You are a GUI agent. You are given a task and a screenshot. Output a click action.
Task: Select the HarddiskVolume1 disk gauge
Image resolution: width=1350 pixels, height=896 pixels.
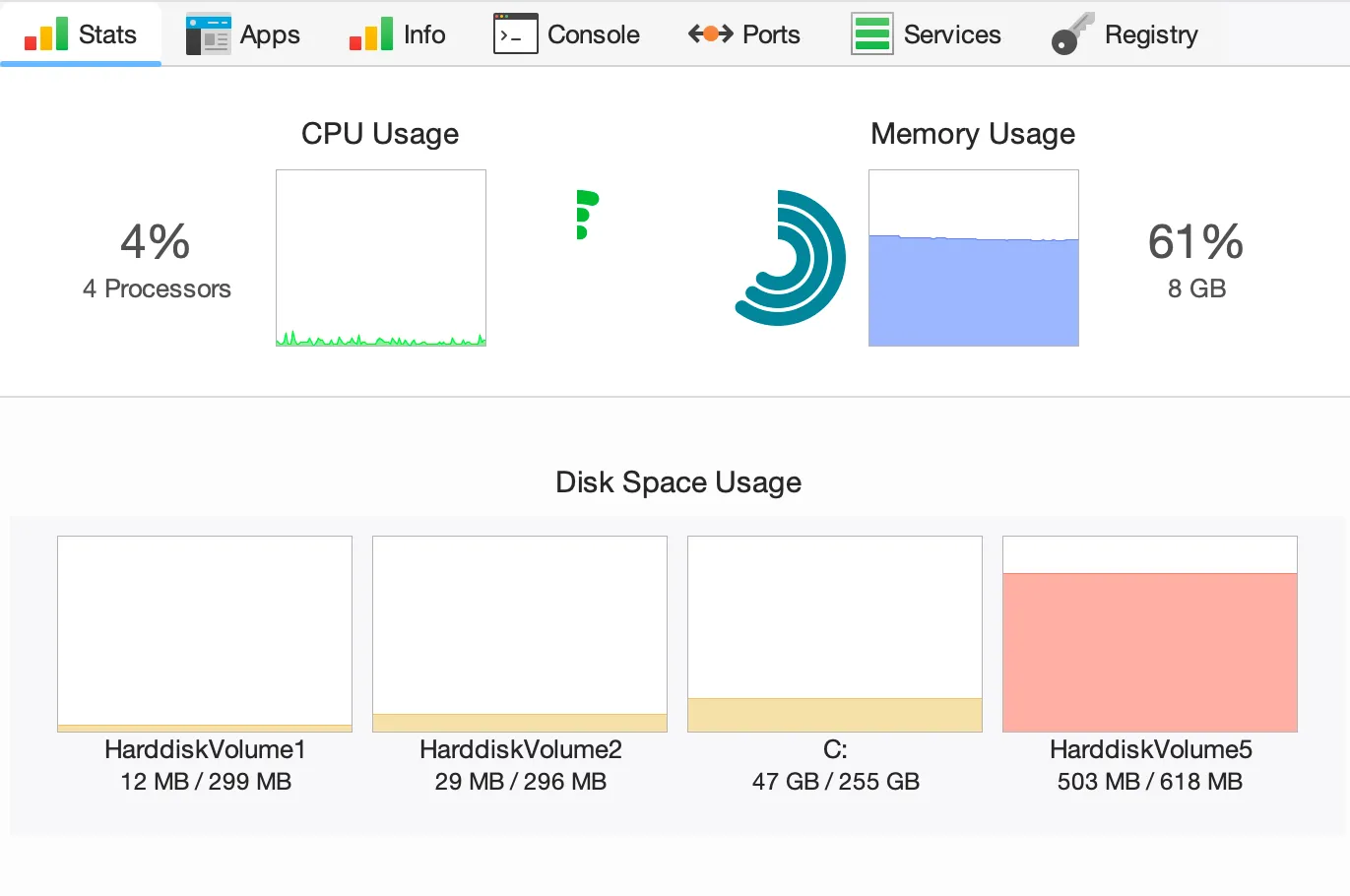coord(204,633)
